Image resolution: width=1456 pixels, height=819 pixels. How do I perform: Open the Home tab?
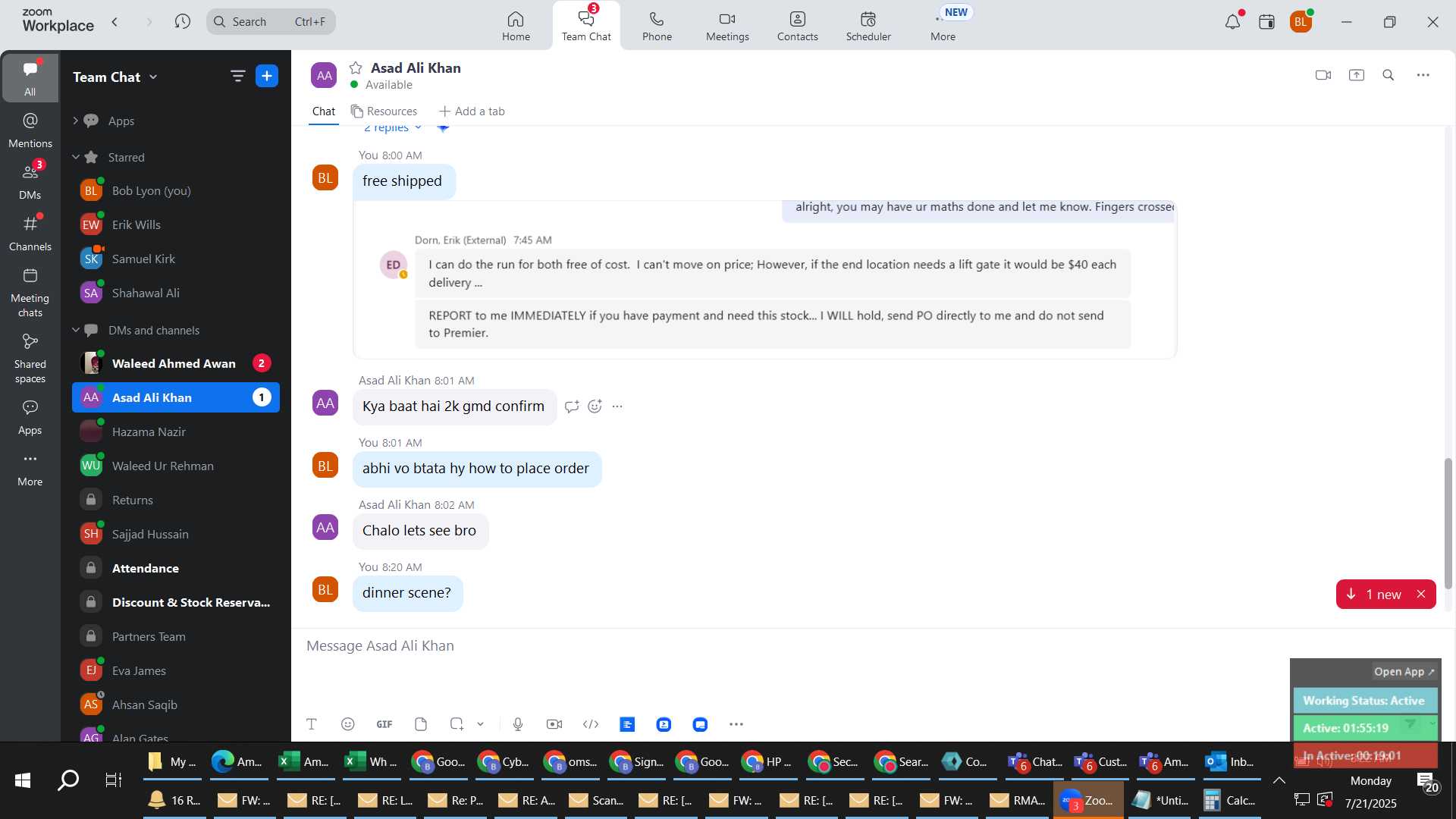click(516, 27)
